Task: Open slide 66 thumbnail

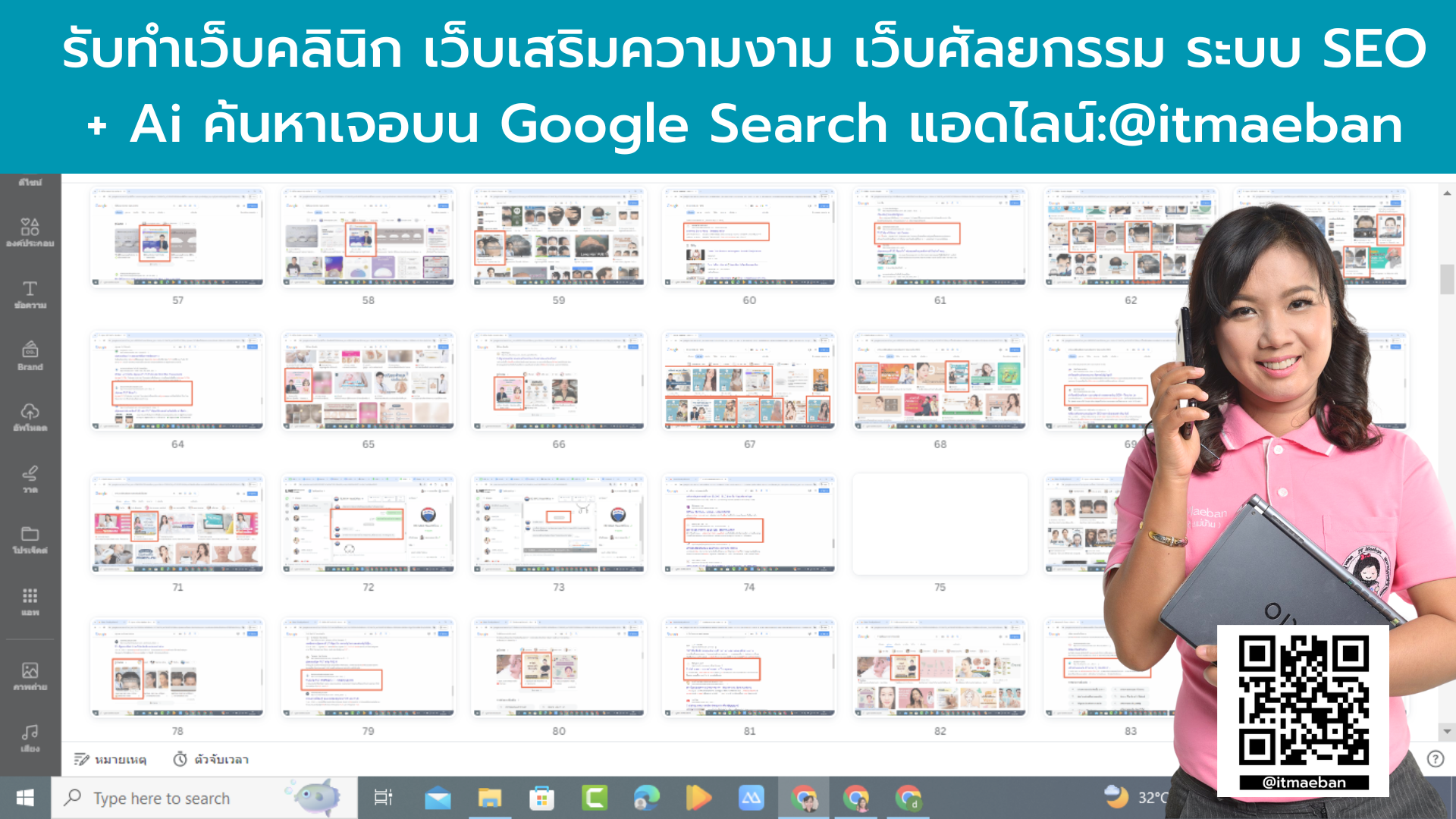Action: [x=558, y=381]
